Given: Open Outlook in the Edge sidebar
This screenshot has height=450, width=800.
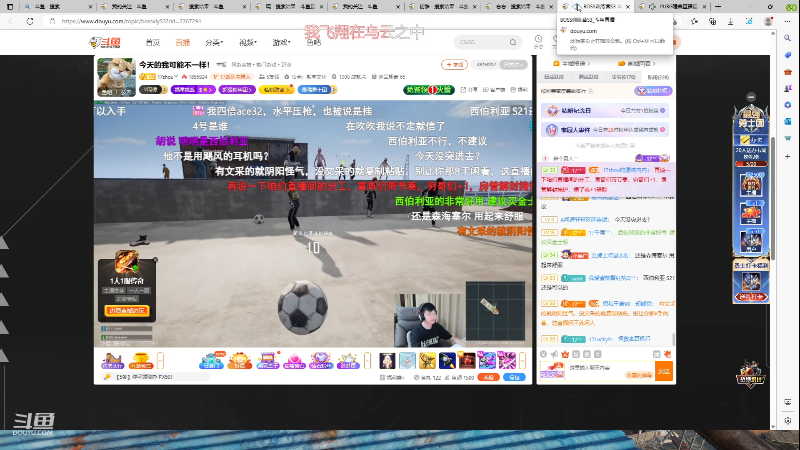Looking at the screenshot, I should point(788,121).
